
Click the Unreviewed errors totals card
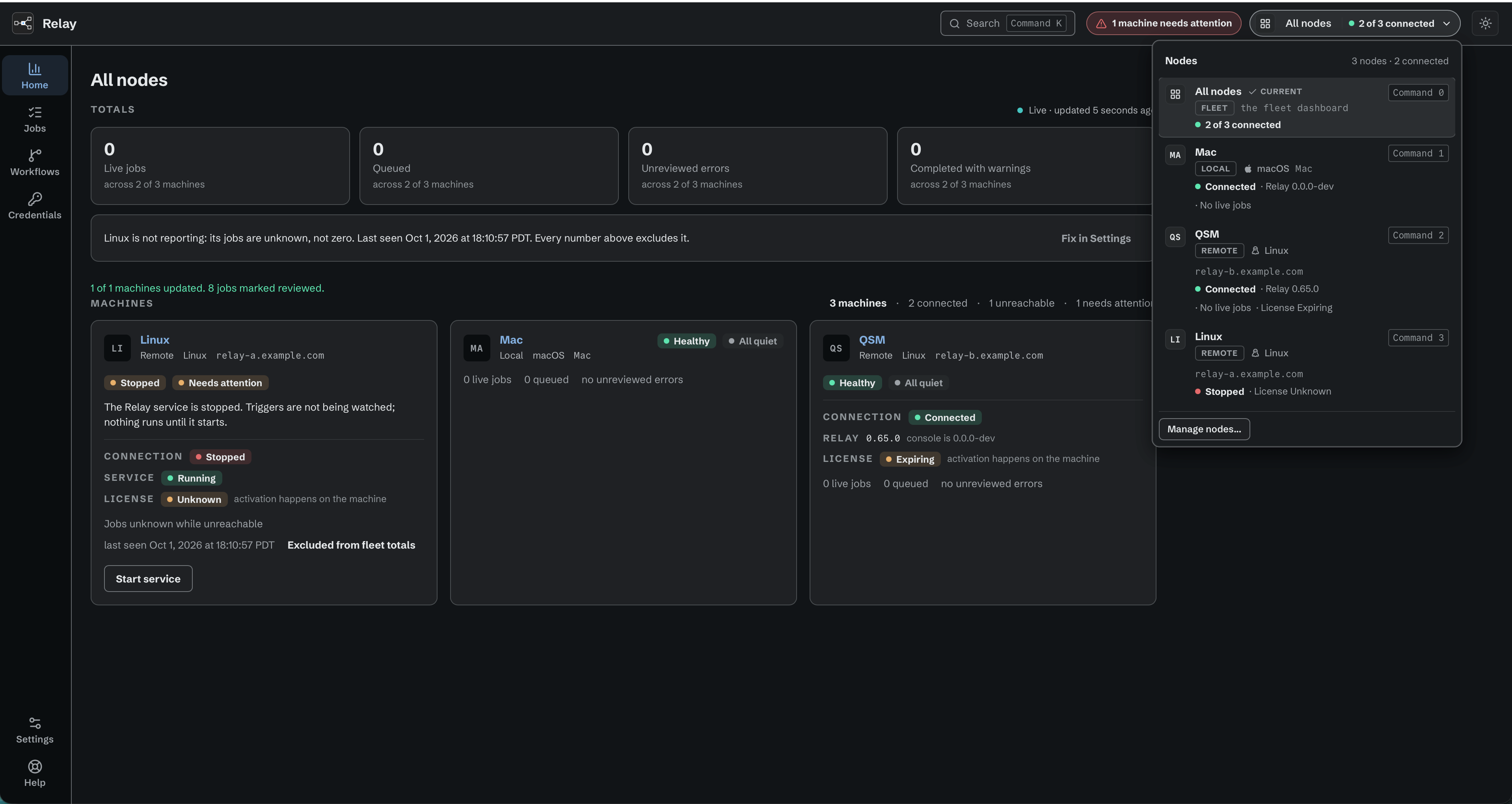click(758, 166)
